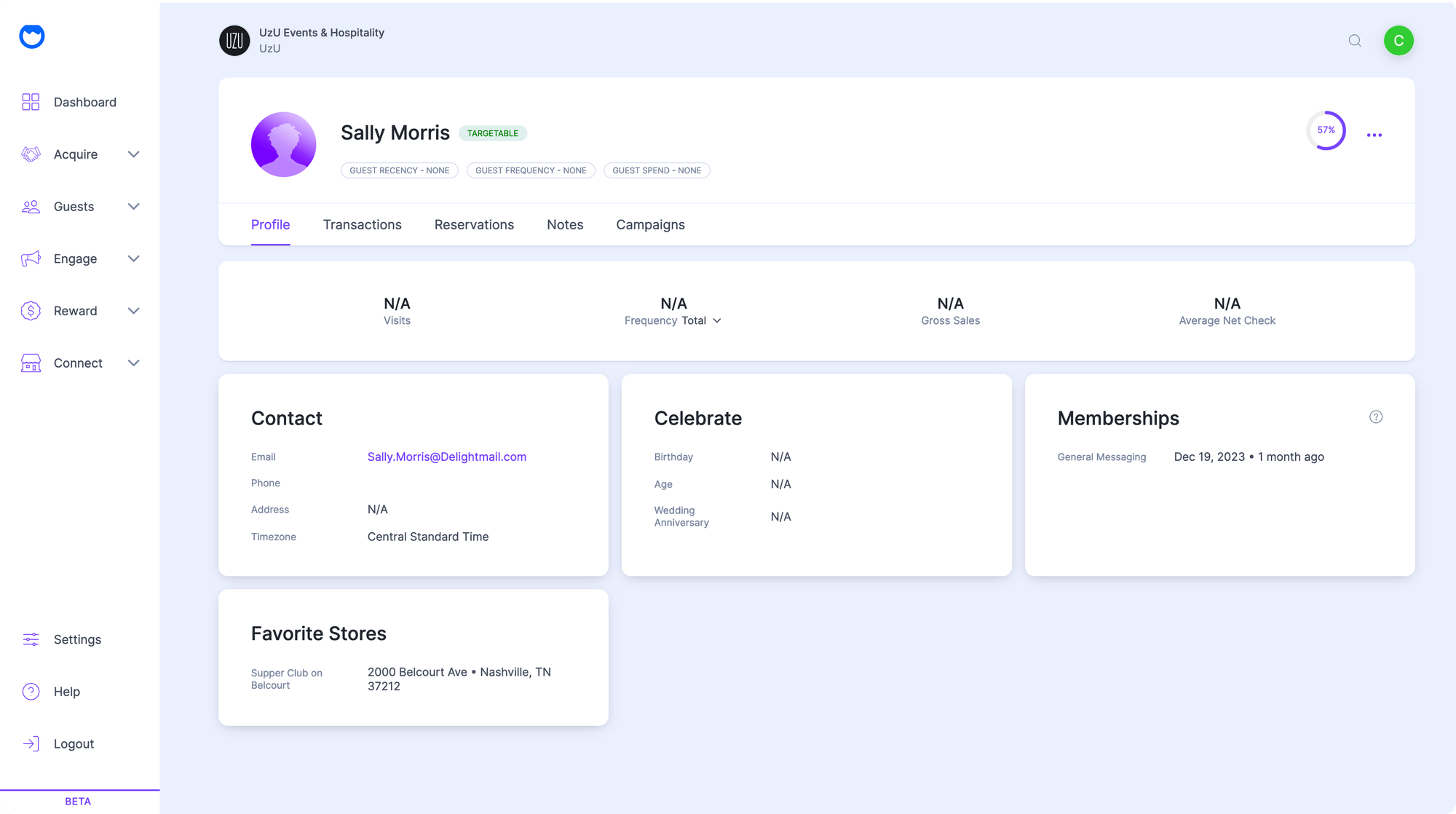Open the Guests section icon
This screenshot has height=814, width=1456.
[x=31, y=206]
